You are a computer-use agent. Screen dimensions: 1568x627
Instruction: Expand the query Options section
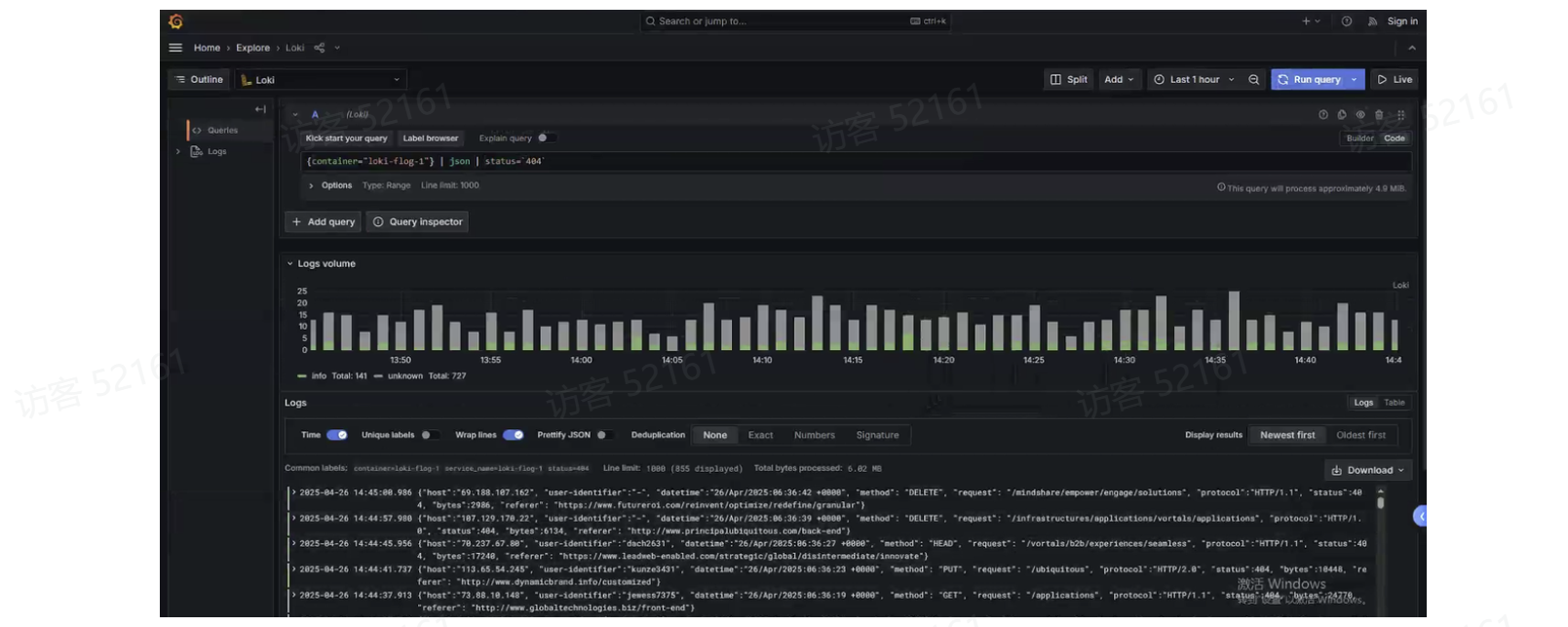coord(331,185)
